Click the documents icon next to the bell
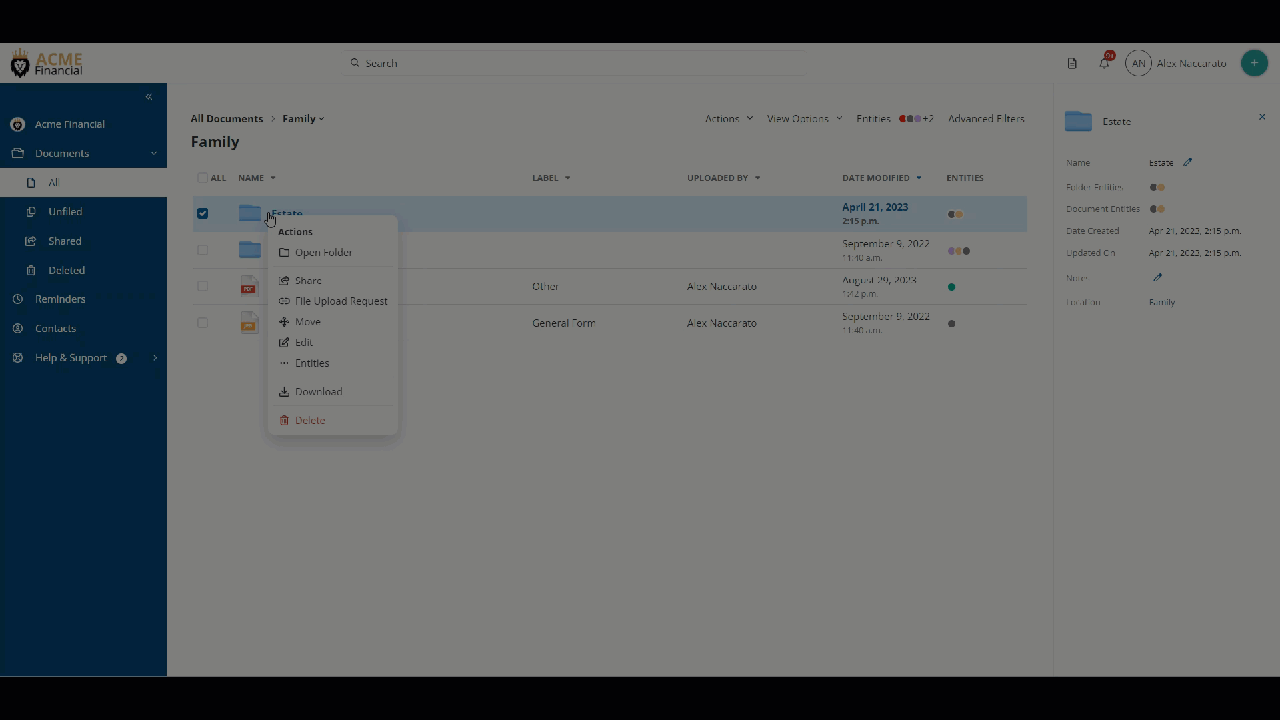1280x720 pixels. 1072,63
